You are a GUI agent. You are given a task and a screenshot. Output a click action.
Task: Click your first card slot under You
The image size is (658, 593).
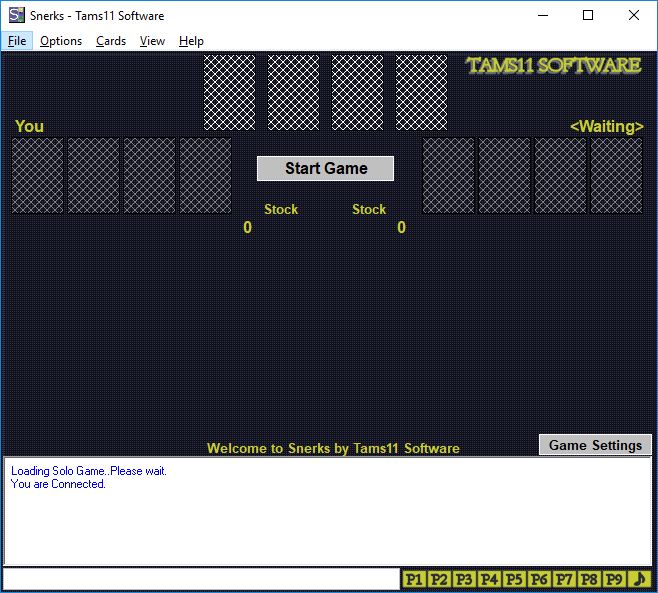point(37,176)
